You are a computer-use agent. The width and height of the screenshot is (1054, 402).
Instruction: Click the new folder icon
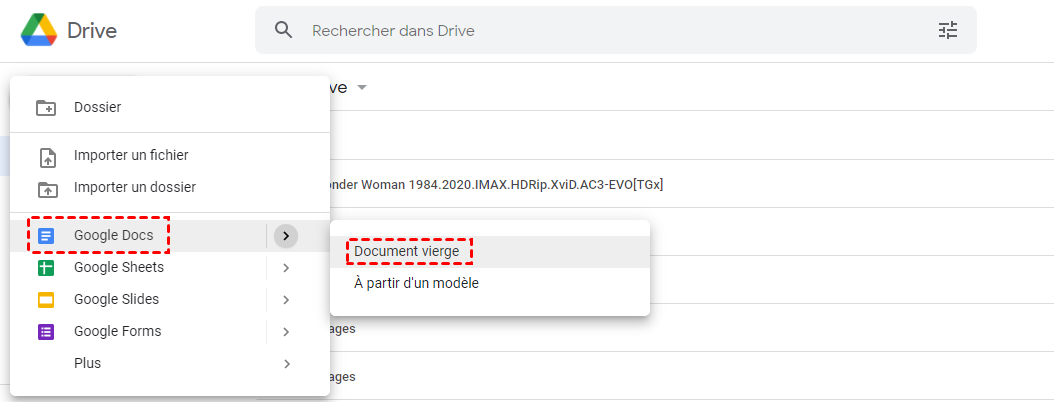[46, 107]
